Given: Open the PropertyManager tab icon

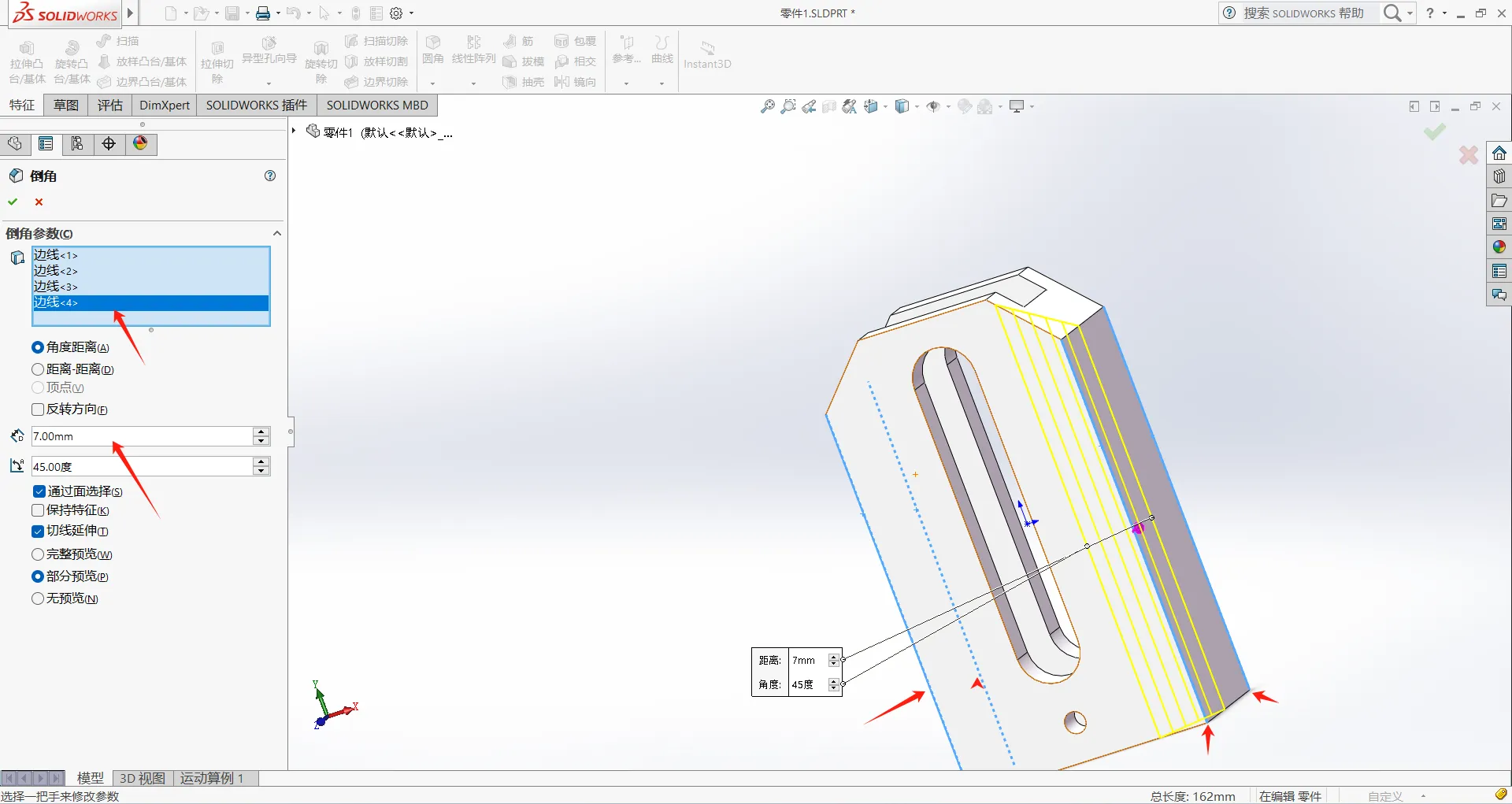Looking at the screenshot, I should point(46,143).
